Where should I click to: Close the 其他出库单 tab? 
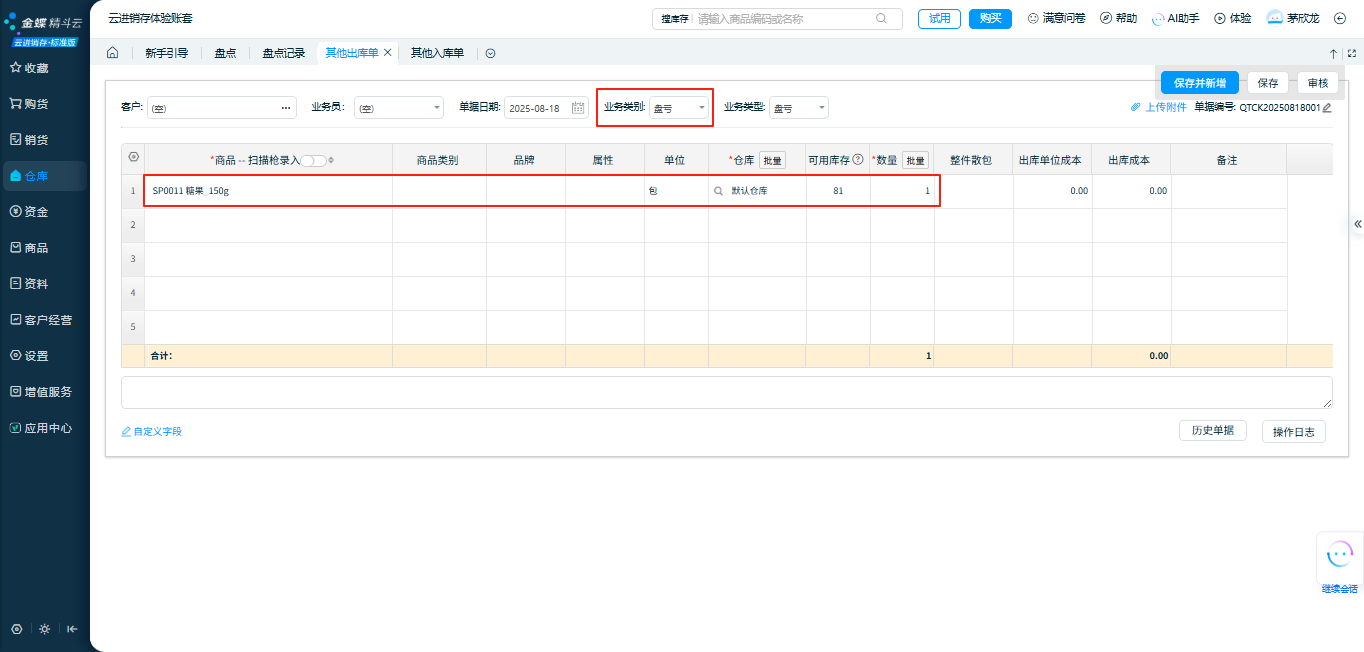point(387,53)
